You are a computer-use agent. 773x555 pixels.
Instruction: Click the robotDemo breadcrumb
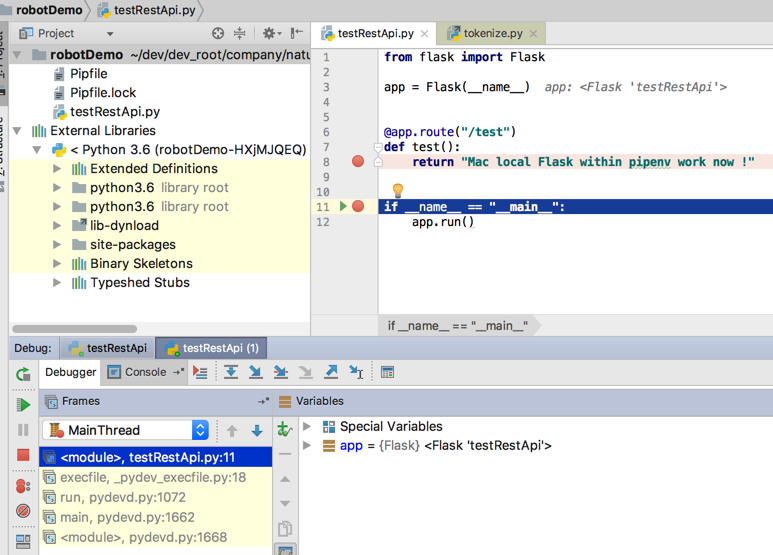(x=47, y=10)
